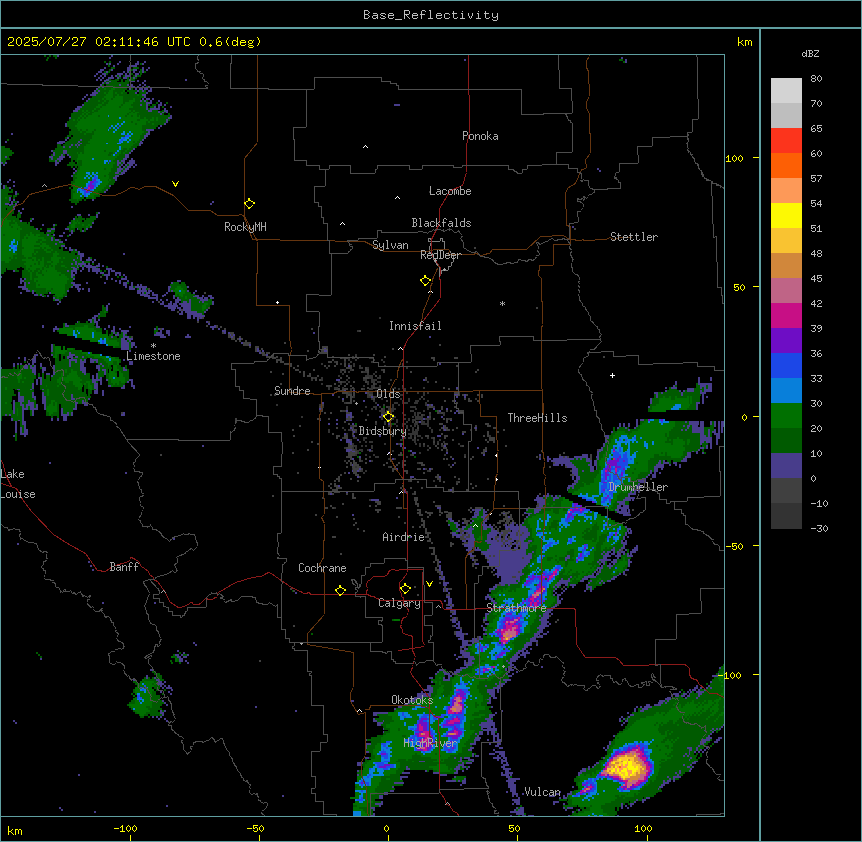
Task: Pick the orange swatch between 60 and 57
Action: pyautogui.click(x=786, y=166)
